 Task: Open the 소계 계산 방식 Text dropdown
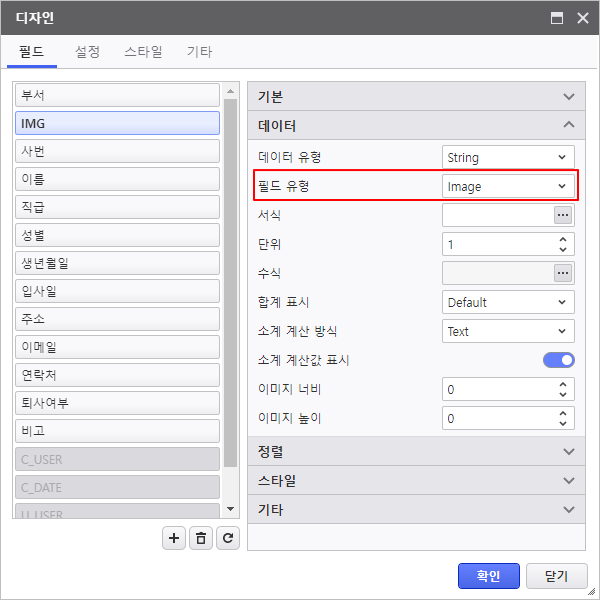click(508, 331)
